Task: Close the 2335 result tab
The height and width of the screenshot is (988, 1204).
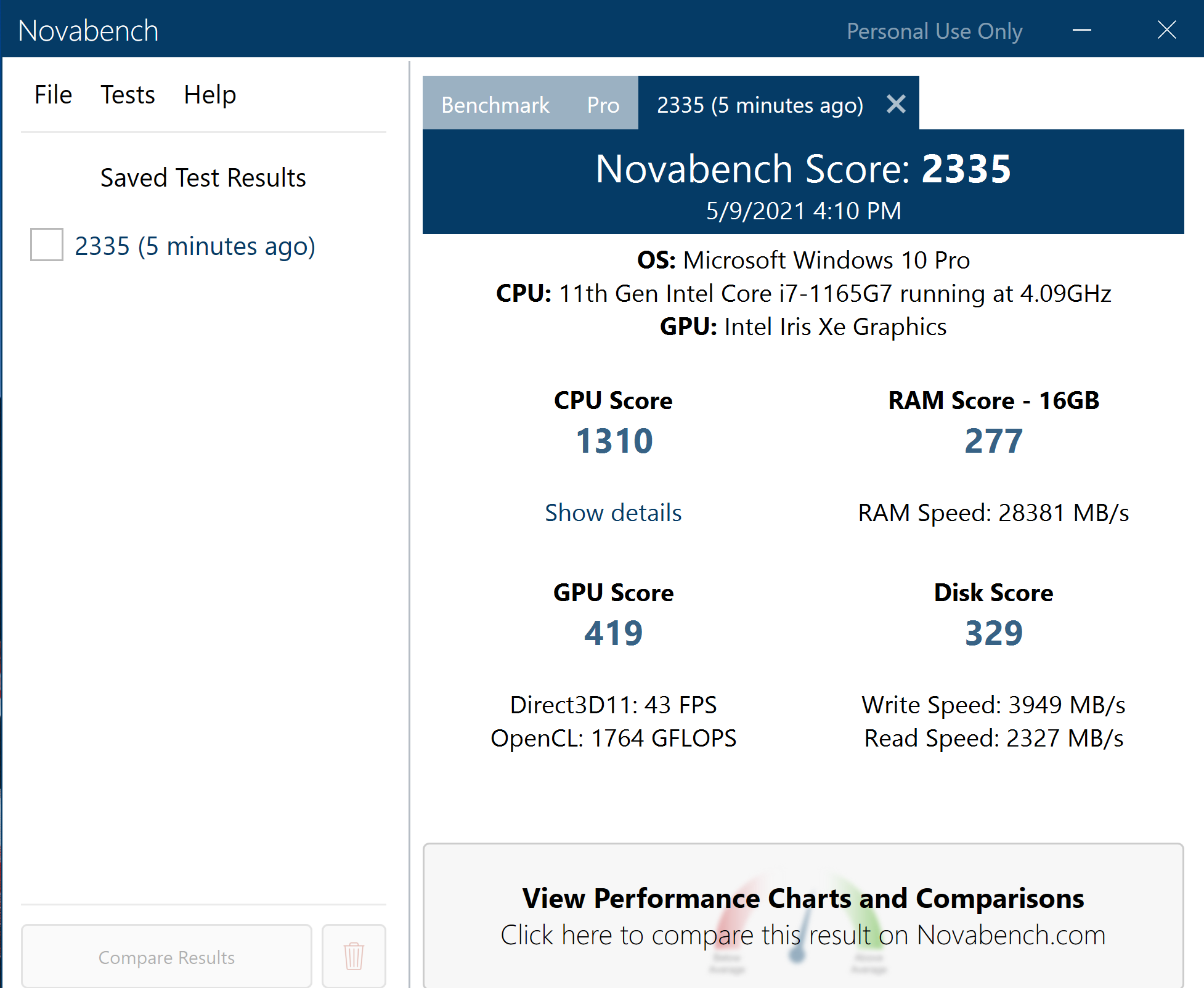Action: [896, 104]
